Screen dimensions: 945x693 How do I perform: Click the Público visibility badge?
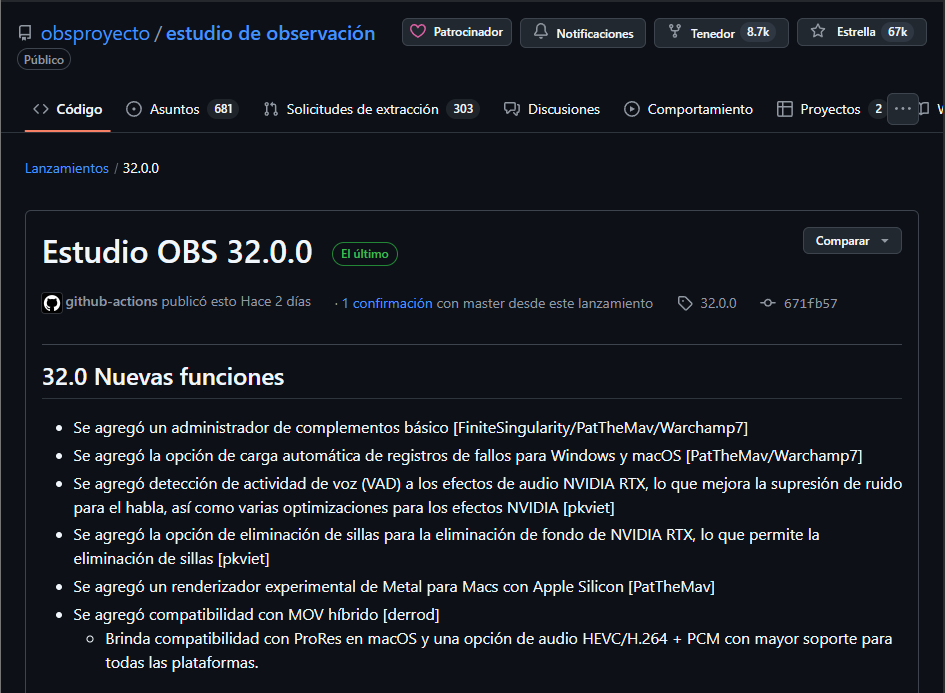click(x=44, y=60)
